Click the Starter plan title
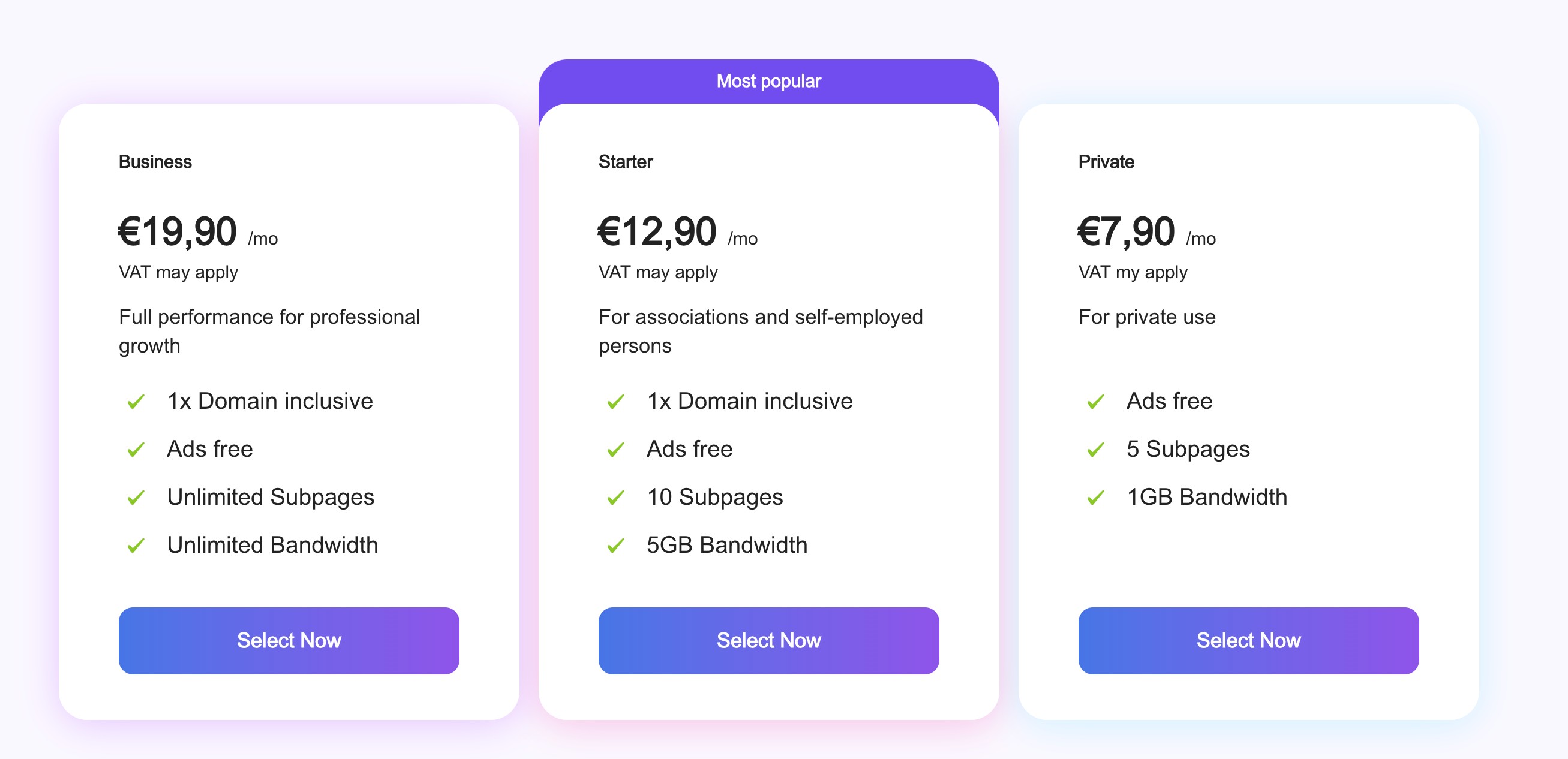 (625, 161)
